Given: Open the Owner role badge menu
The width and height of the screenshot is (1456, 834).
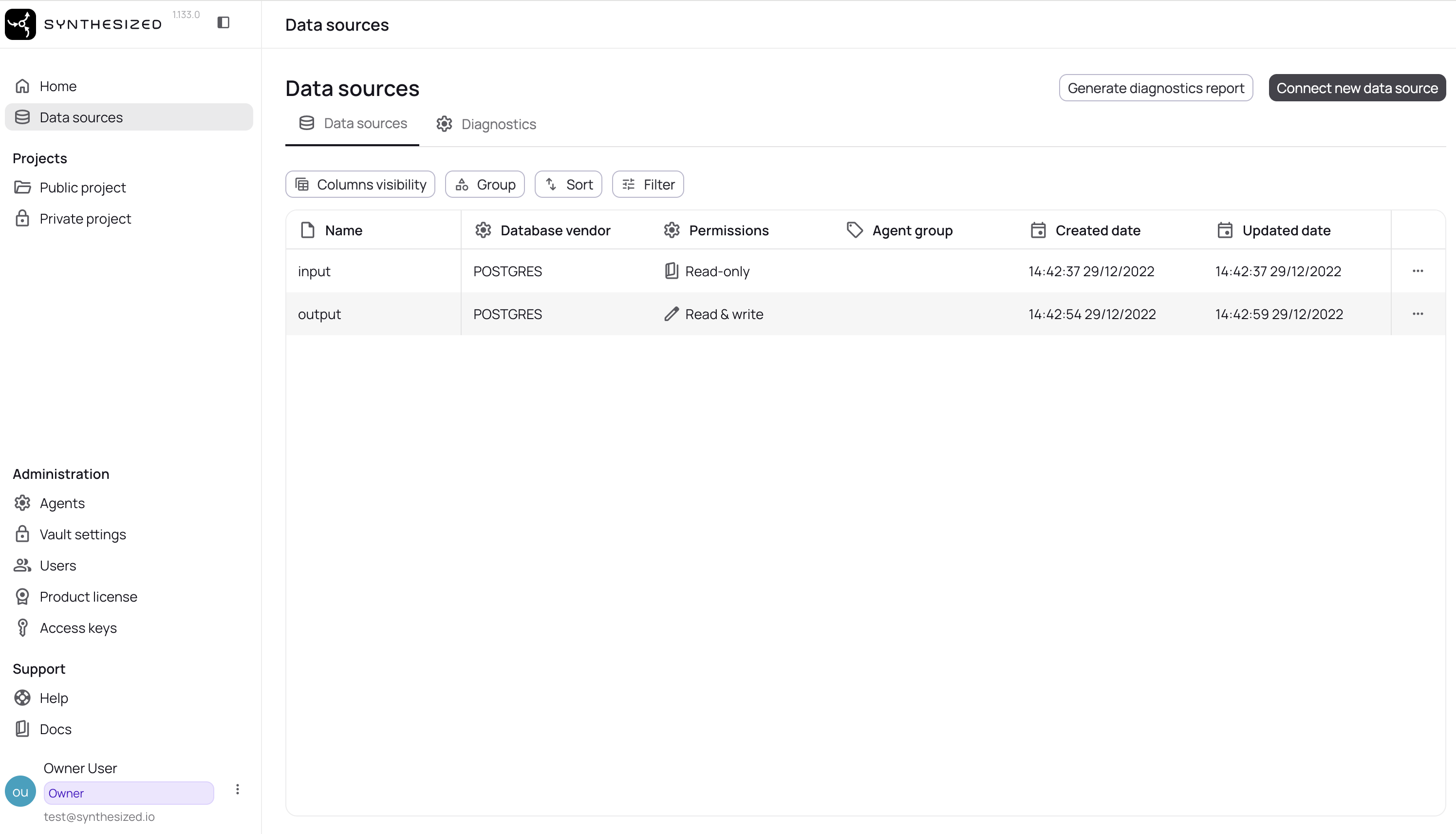Looking at the screenshot, I should pos(128,793).
